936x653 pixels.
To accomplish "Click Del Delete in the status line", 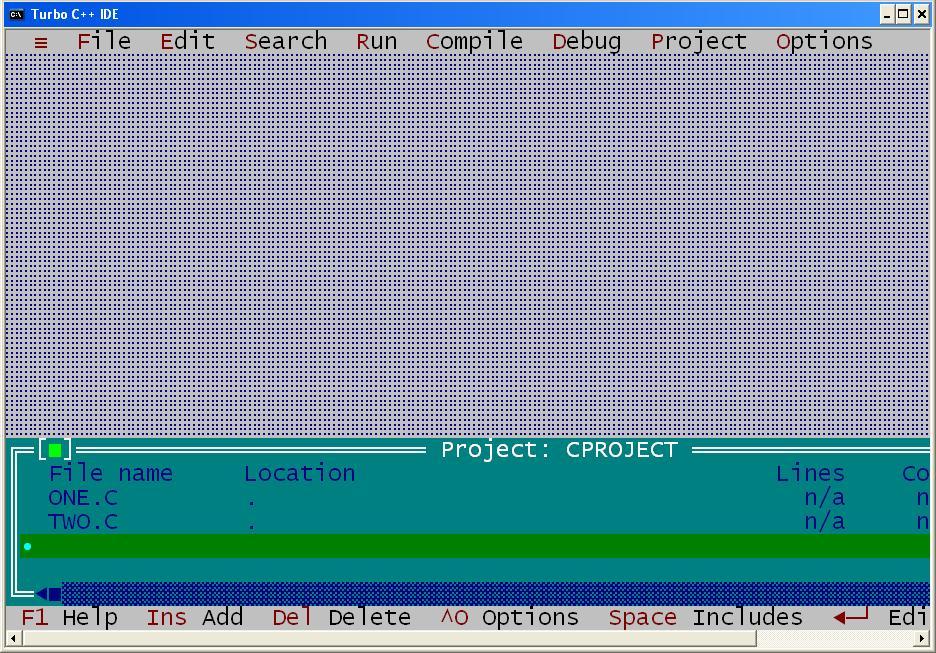I will [341, 617].
